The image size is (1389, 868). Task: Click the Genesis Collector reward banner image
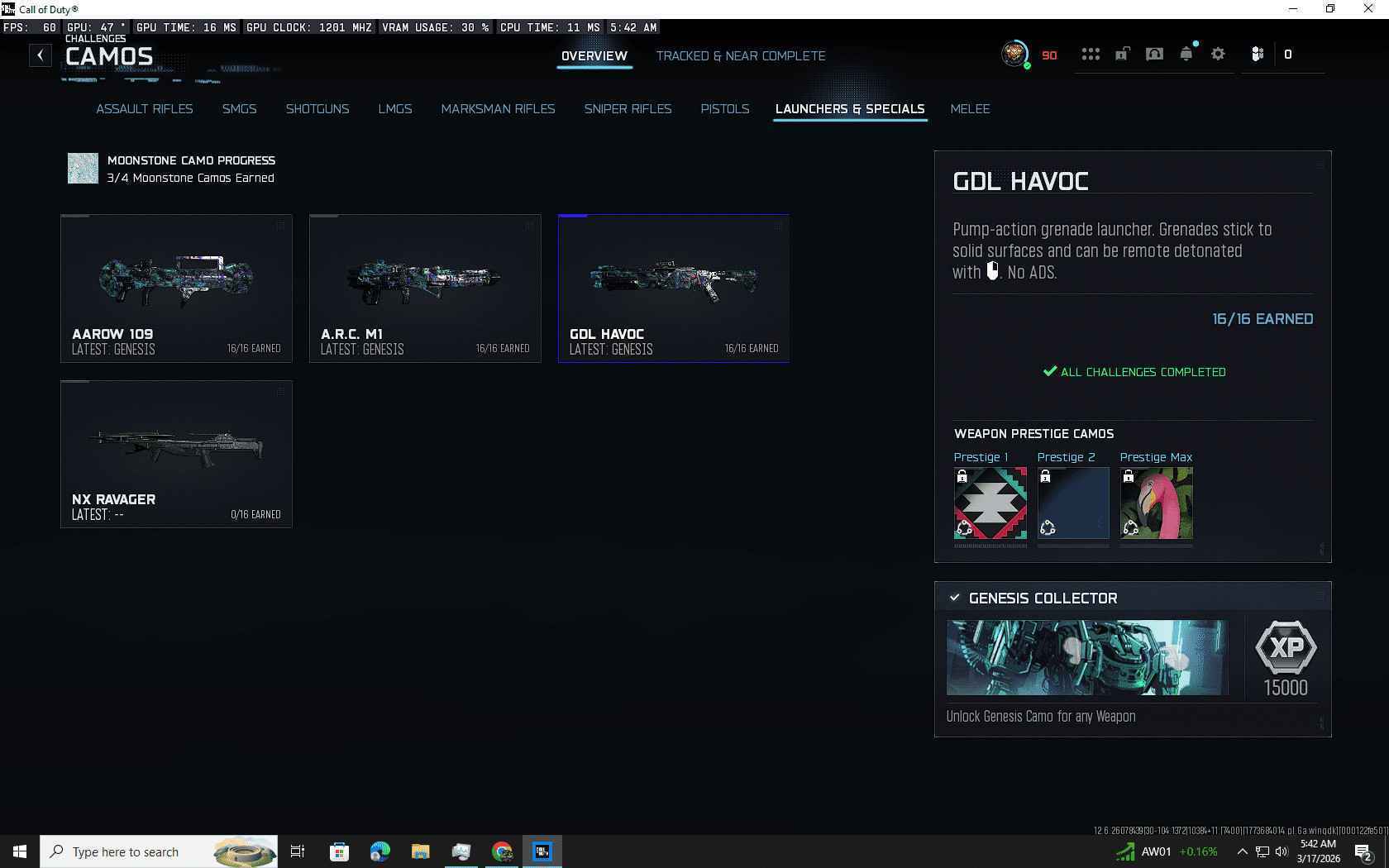click(1087, 657)
